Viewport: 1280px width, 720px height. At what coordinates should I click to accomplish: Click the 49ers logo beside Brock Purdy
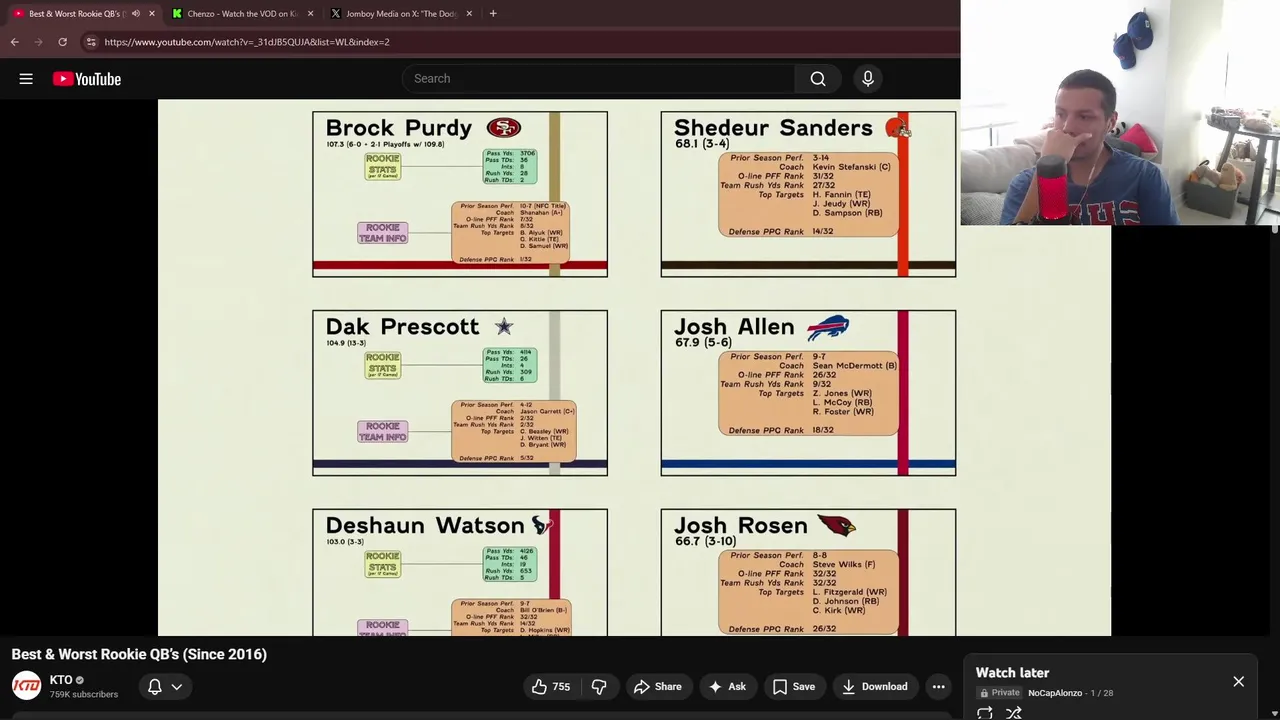click(x=504, y=128)
